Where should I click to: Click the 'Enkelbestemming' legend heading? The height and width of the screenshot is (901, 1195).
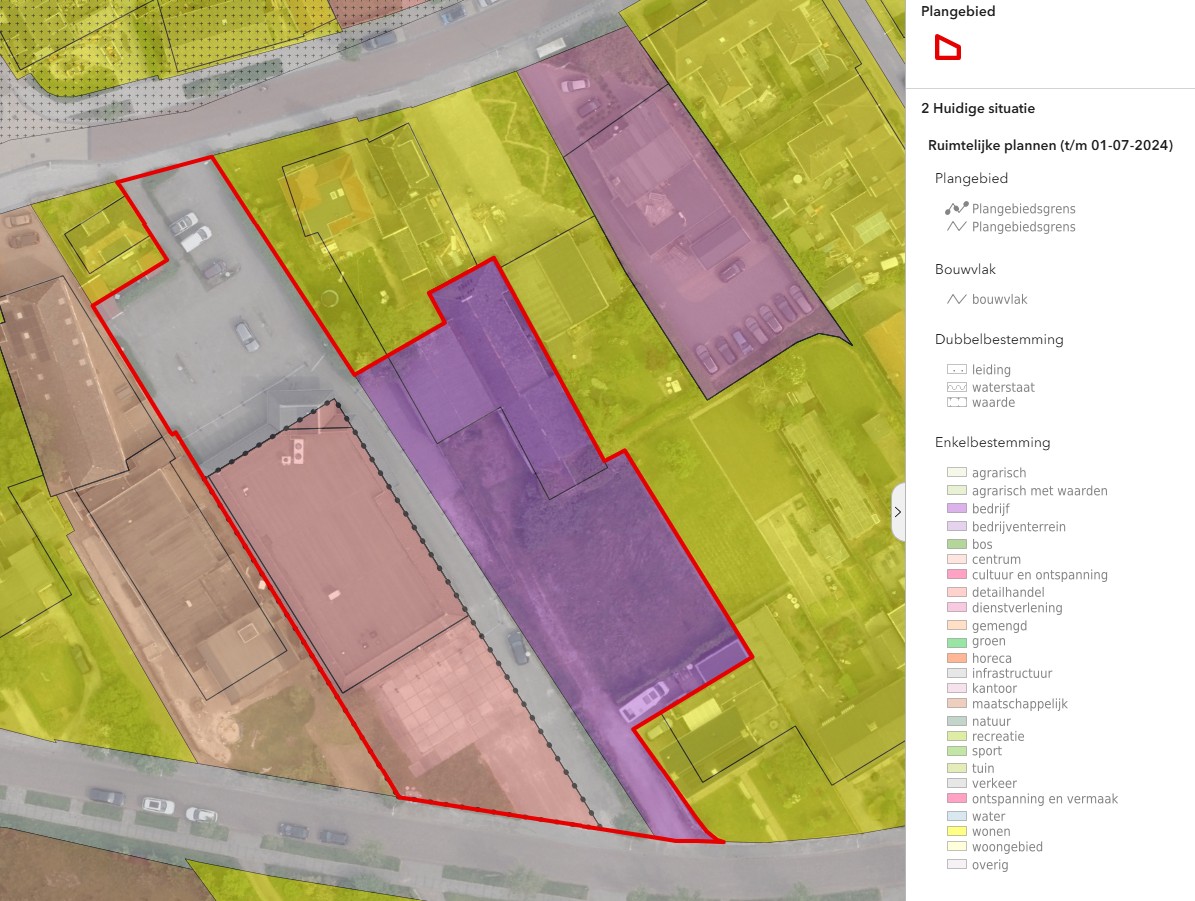992,442
